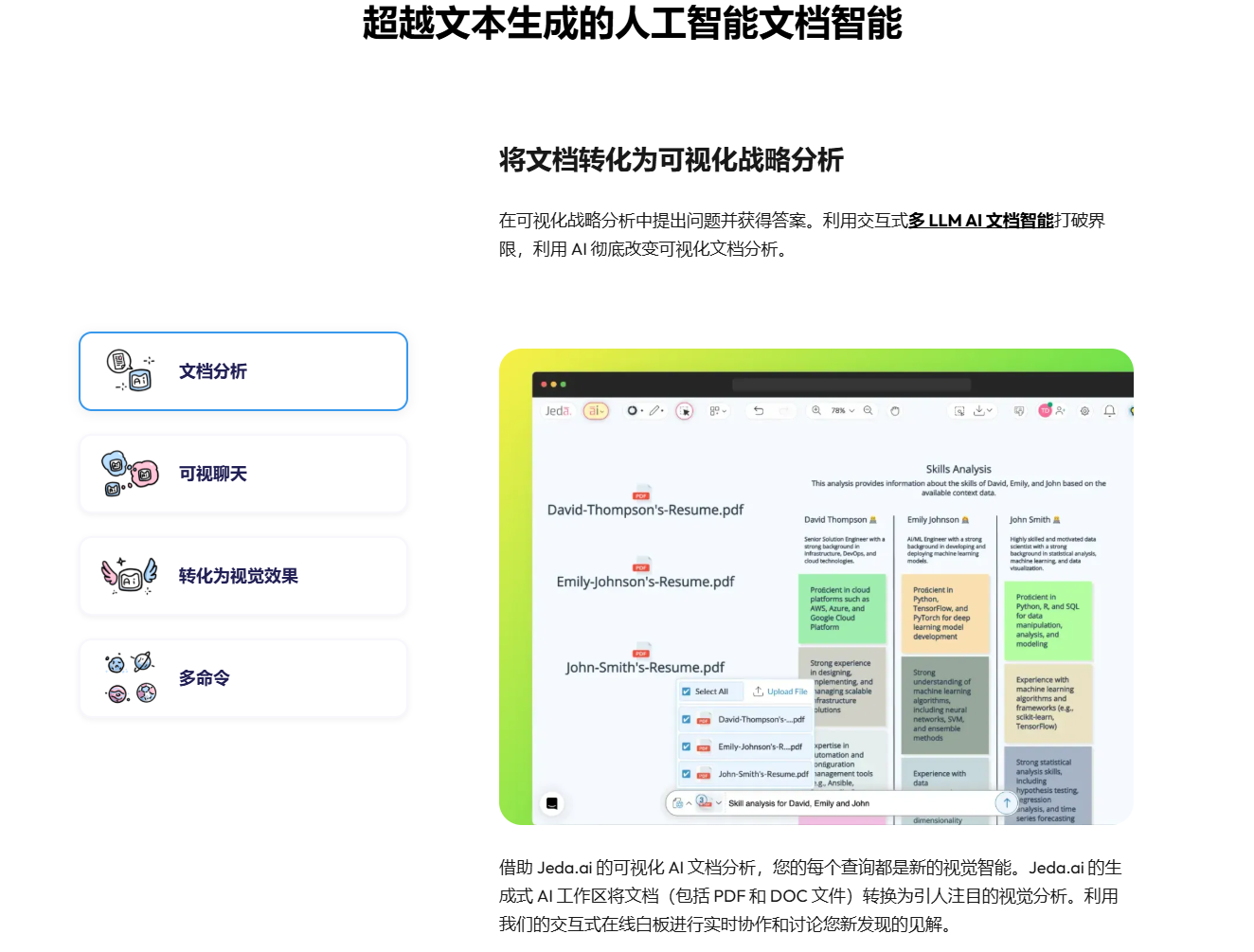Click the John Smith column header
This screenshot has height=952, width=1254.
[1034, 520]
